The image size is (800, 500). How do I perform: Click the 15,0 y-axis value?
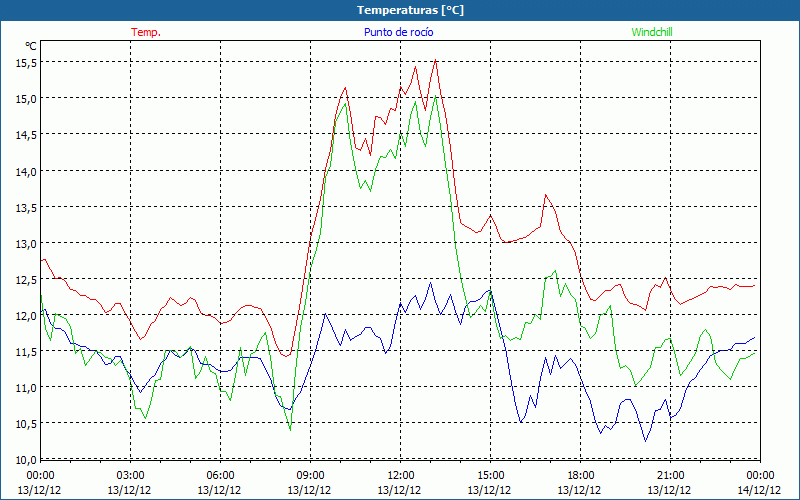click(27, 99)
